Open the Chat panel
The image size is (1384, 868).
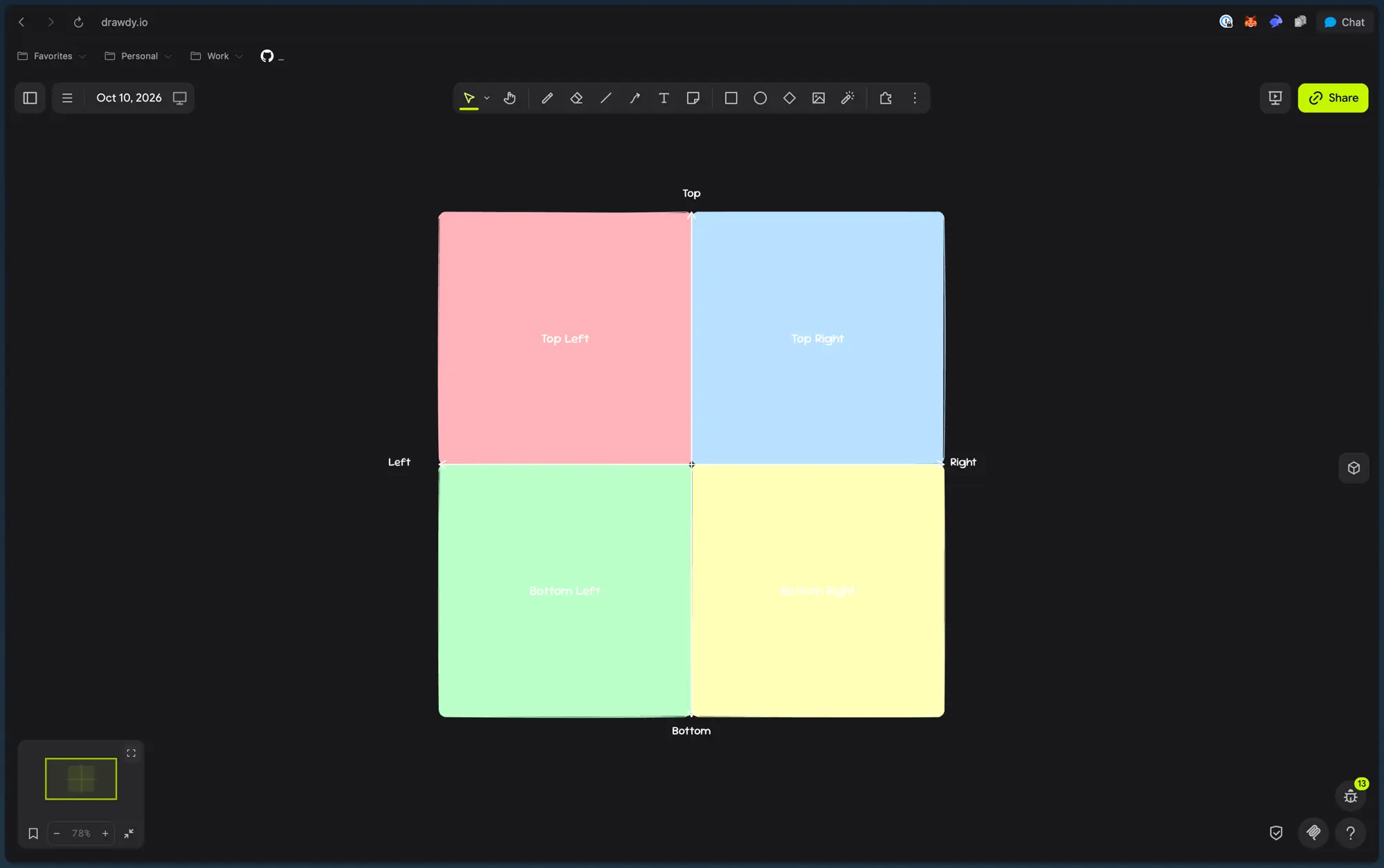pyautogui.click(x=1345, y=22)
